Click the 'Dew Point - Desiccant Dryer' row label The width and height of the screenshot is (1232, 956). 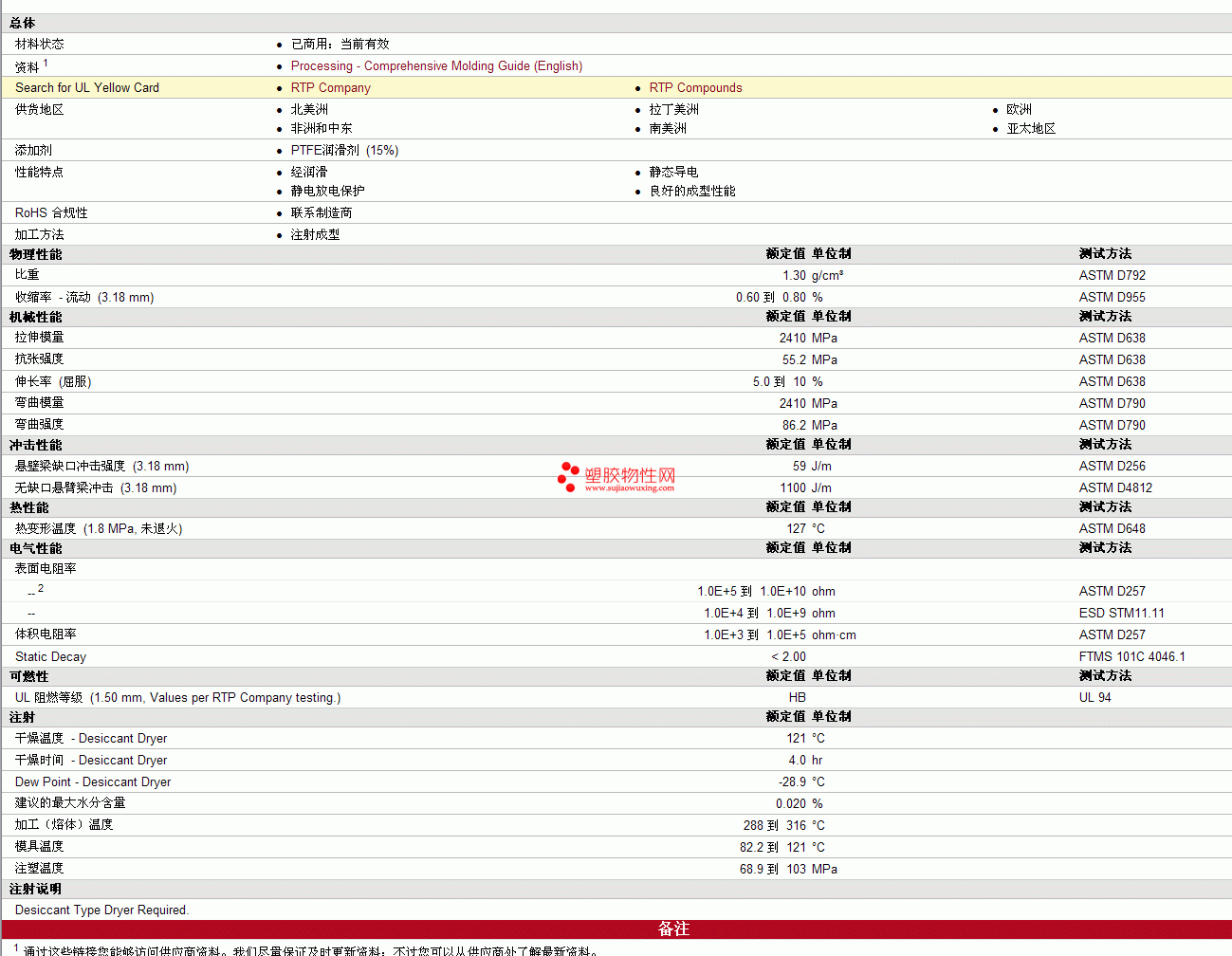[93, 781]
